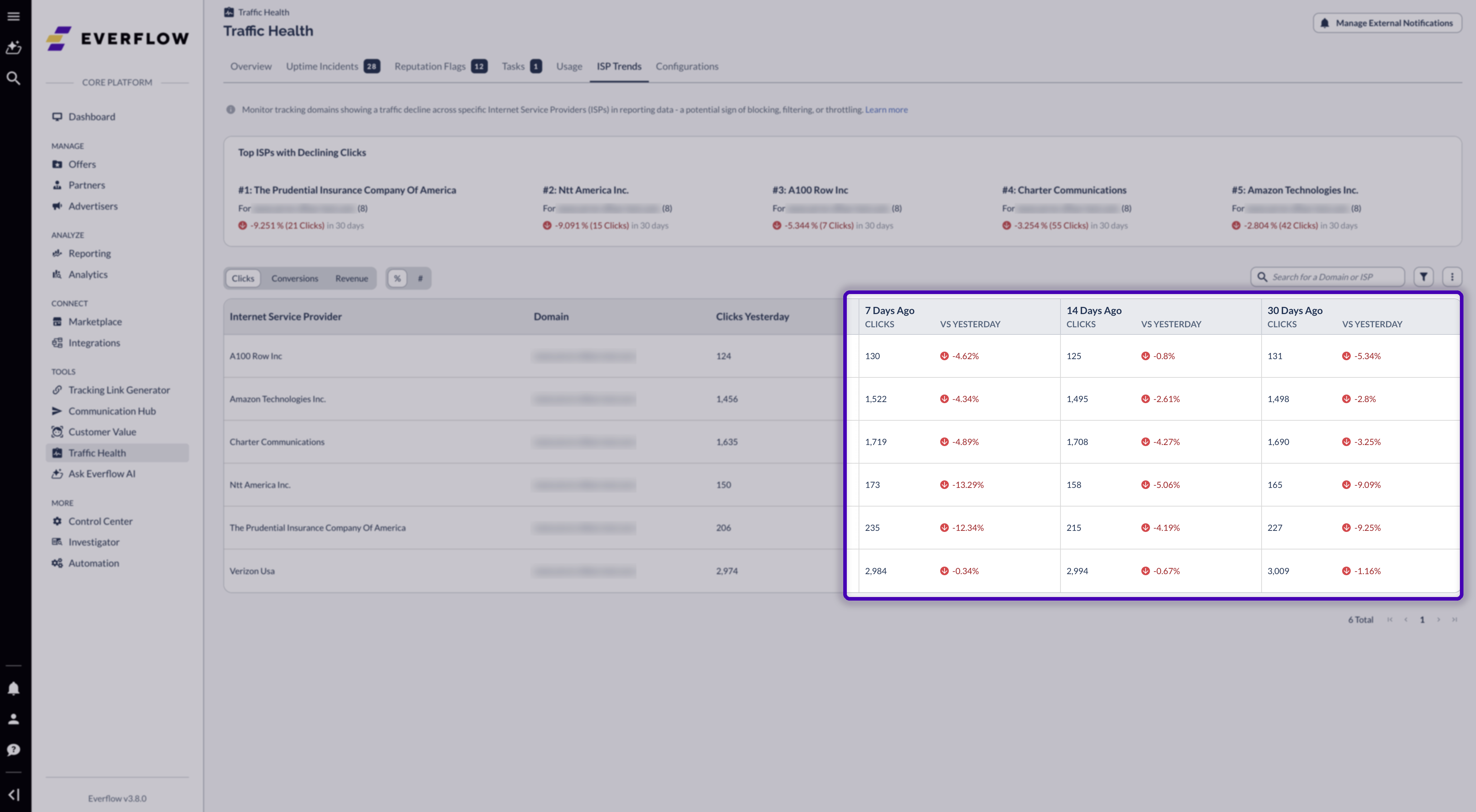The width and height of the screenshot is (1476, 812).
Task: Click the Automation gears icon
Action: point(57,563)
